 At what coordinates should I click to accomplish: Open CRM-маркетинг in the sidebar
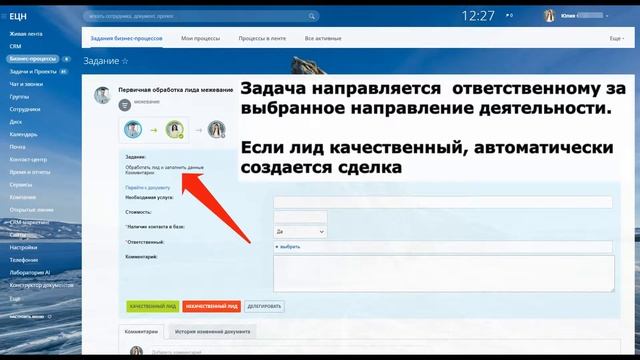pos(29,222)
